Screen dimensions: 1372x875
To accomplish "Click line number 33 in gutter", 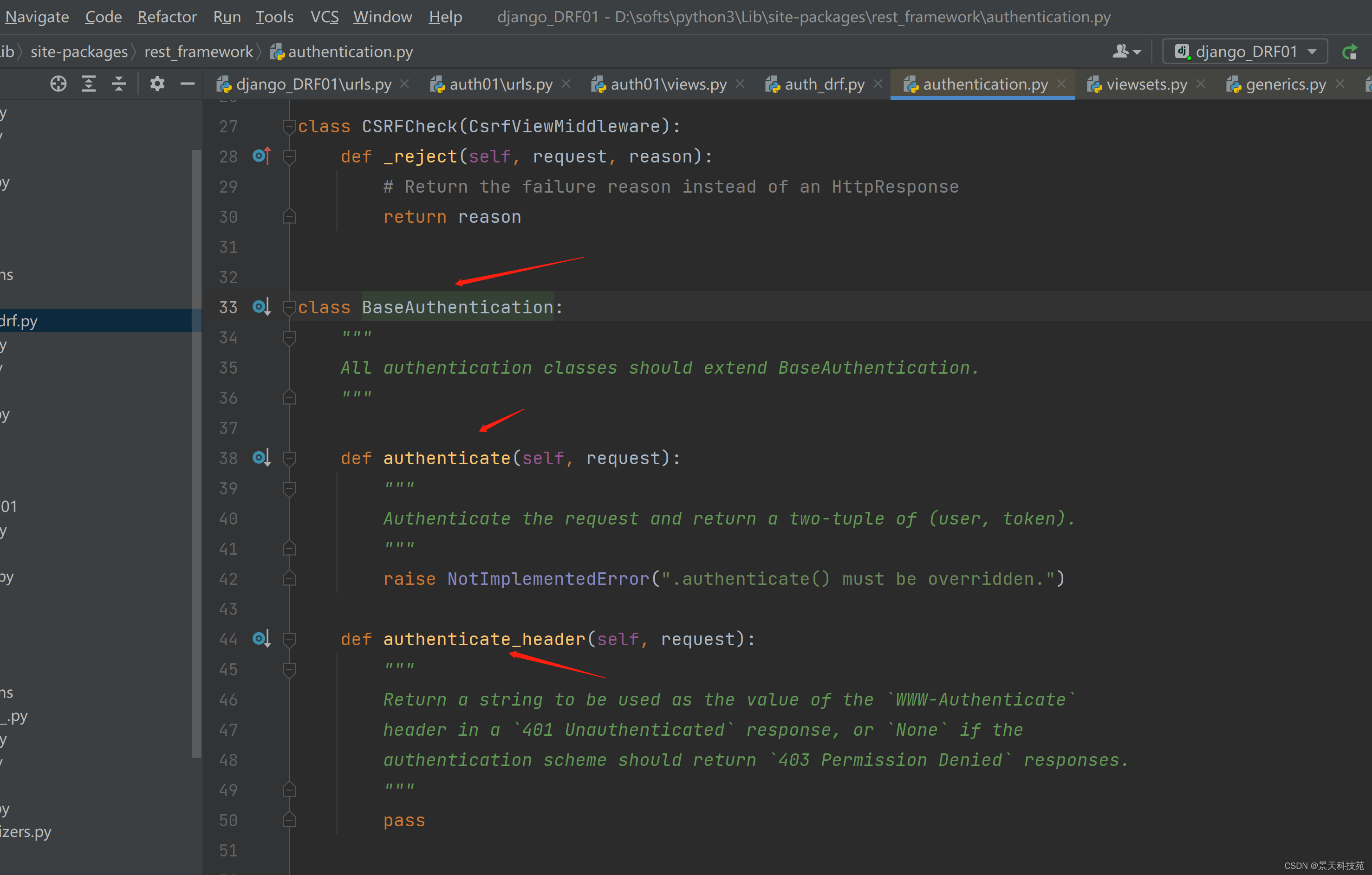I will click(x=228, y=308).
